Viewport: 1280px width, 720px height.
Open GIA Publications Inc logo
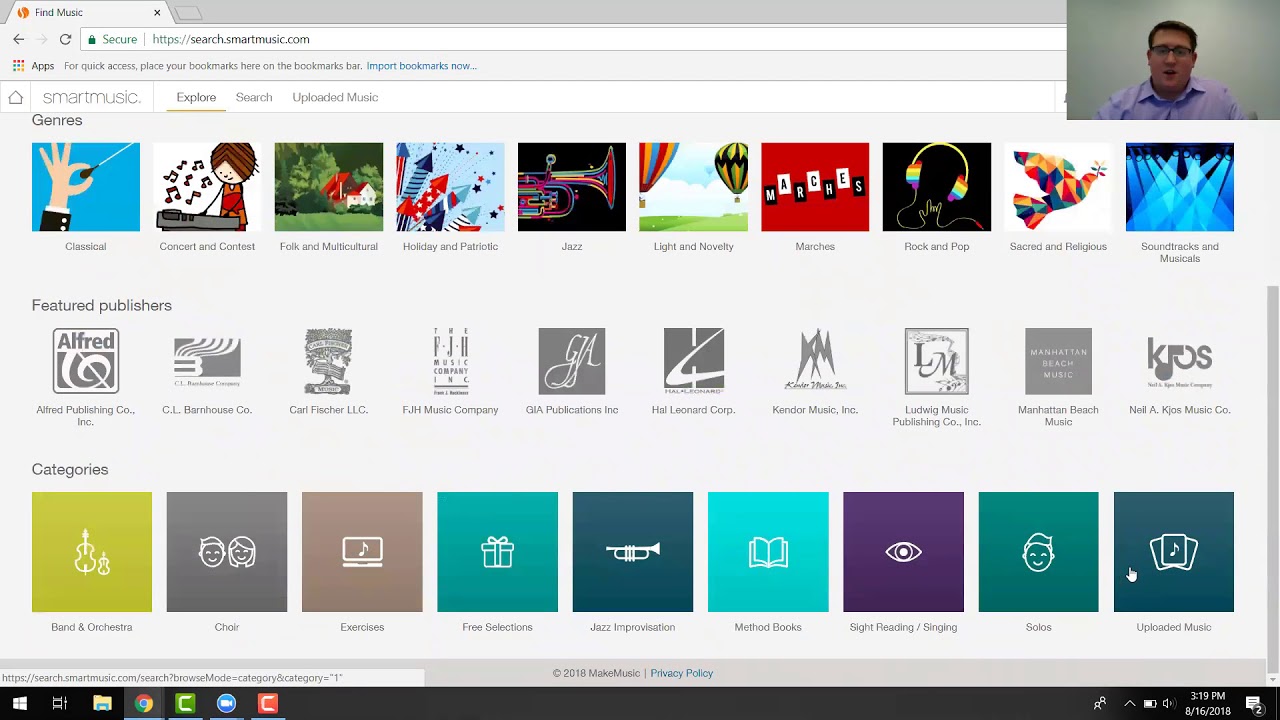(x=572, y=361)
